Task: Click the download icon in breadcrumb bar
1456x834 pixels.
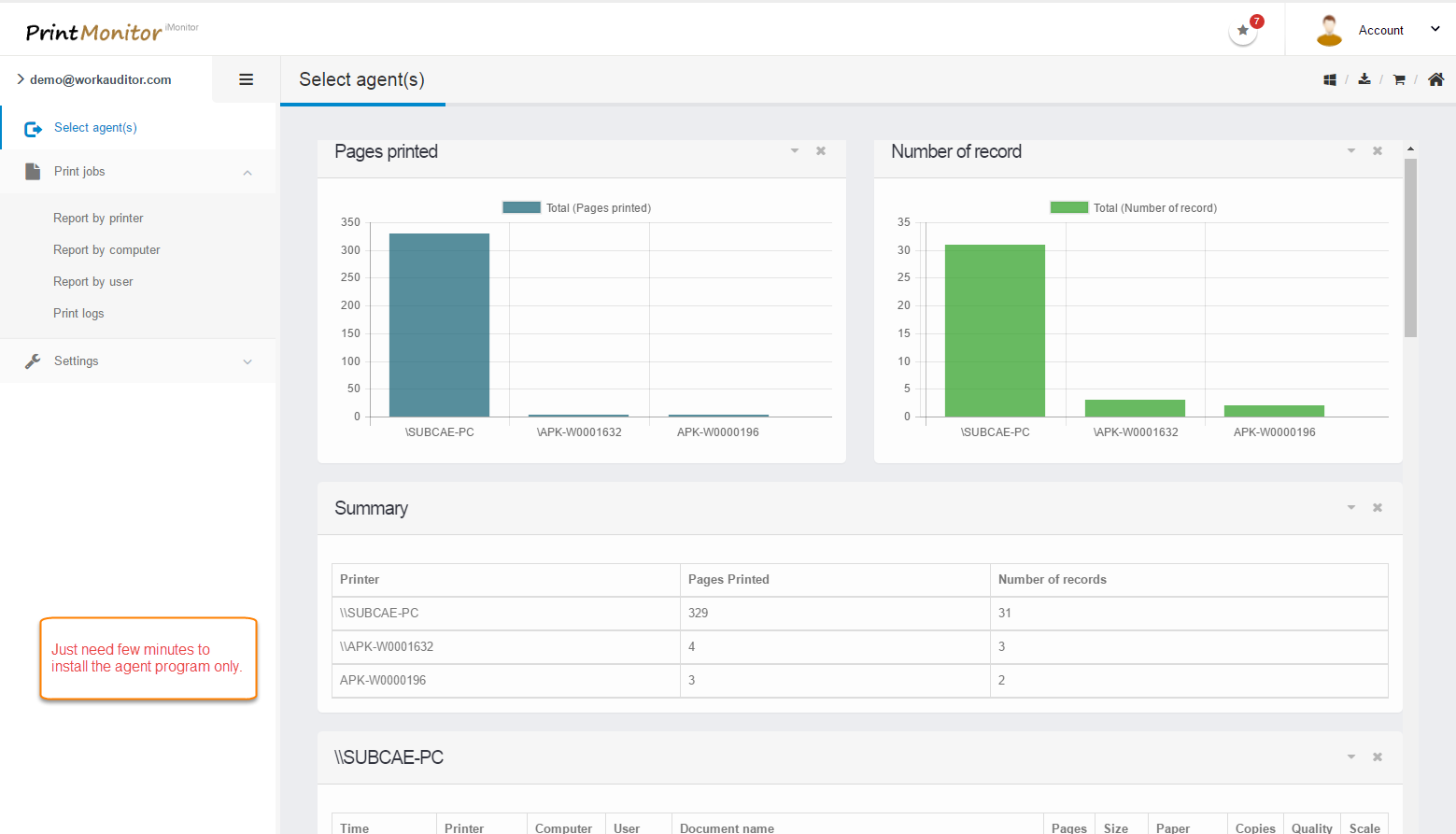Action: click(x=1364, y=79)
